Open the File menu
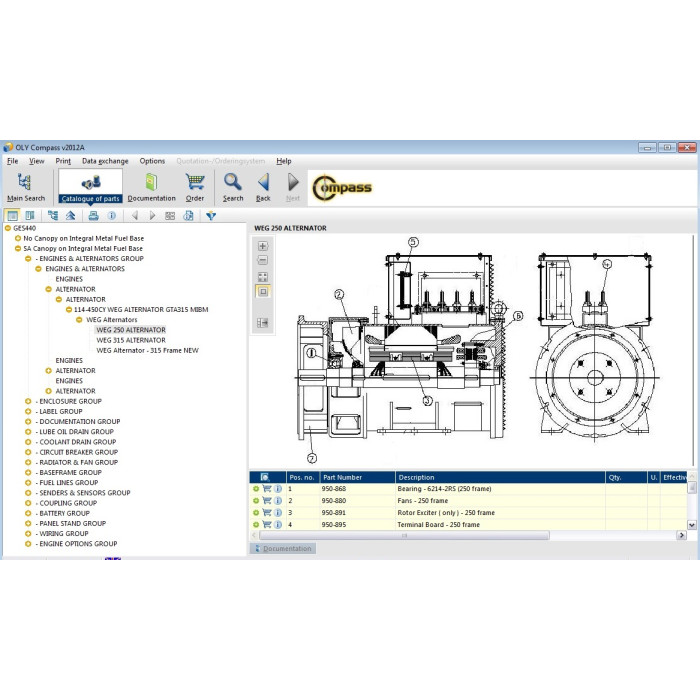Viewport: 700px width, 700px height. click(12, 161)
